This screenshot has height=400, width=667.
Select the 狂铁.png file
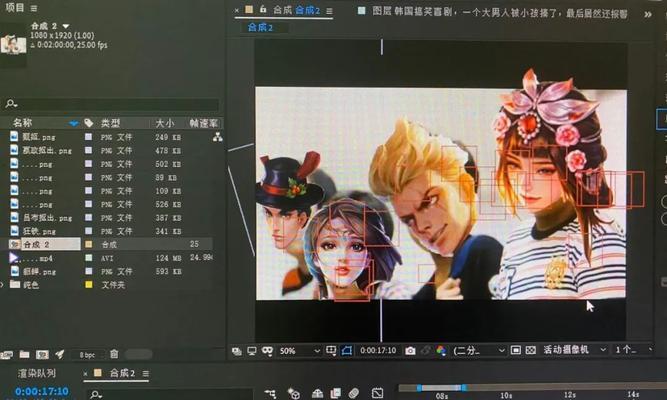click(x=39, y=231)
